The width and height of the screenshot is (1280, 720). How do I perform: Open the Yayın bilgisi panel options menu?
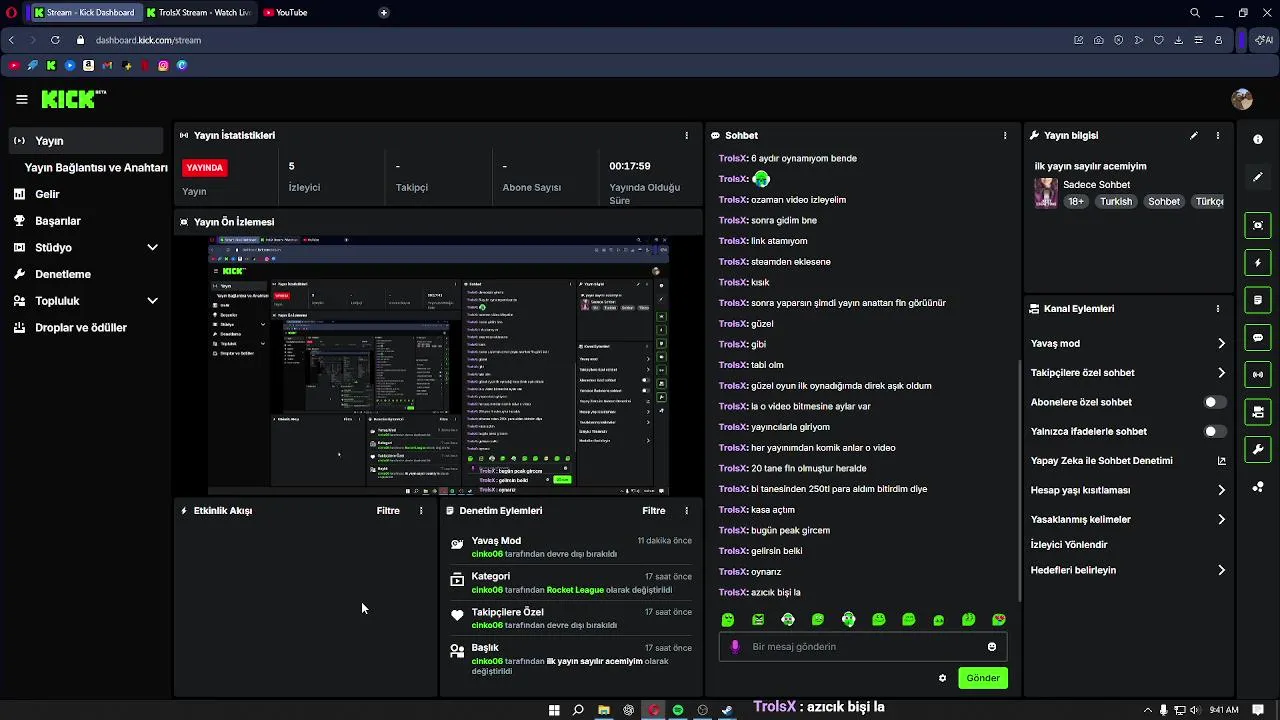(1217, 135)
